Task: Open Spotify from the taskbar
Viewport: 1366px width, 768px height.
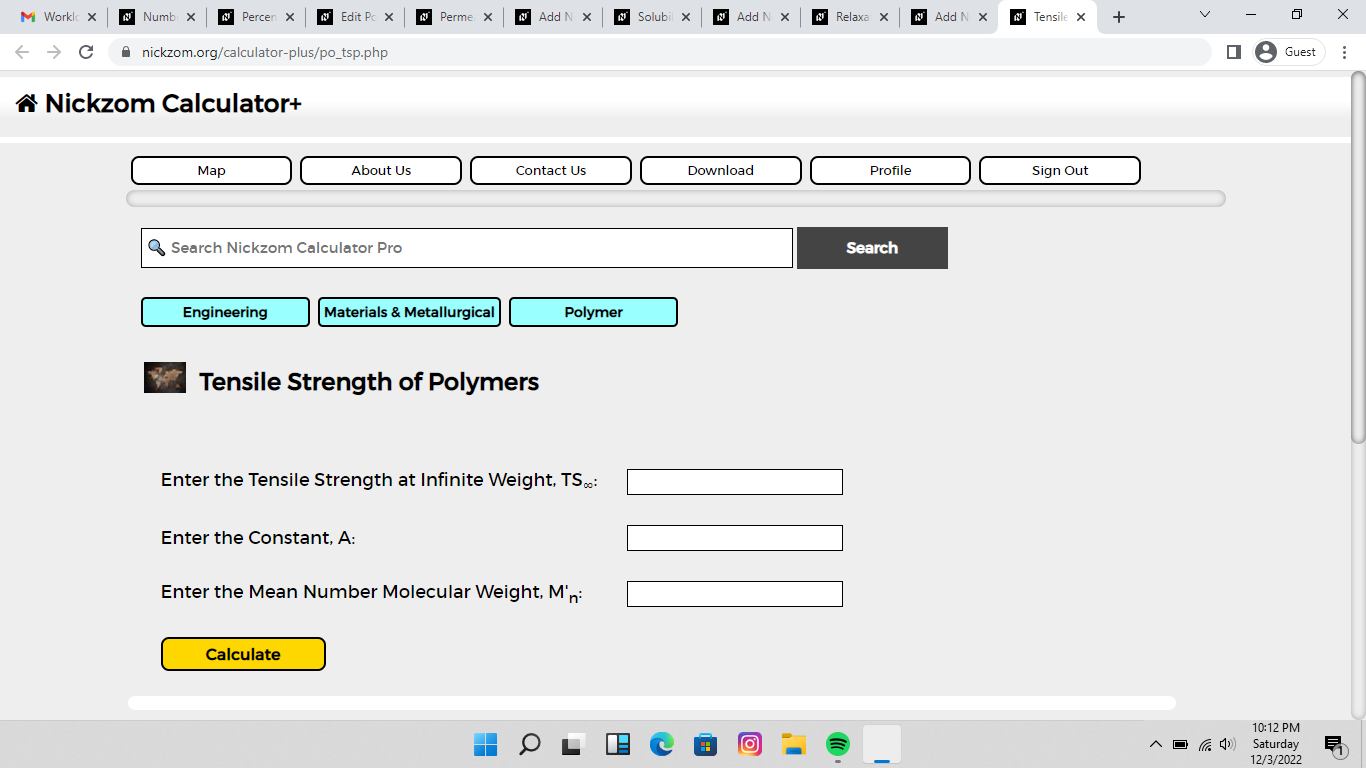Action: pyautogui.click(x=838, y=744)
